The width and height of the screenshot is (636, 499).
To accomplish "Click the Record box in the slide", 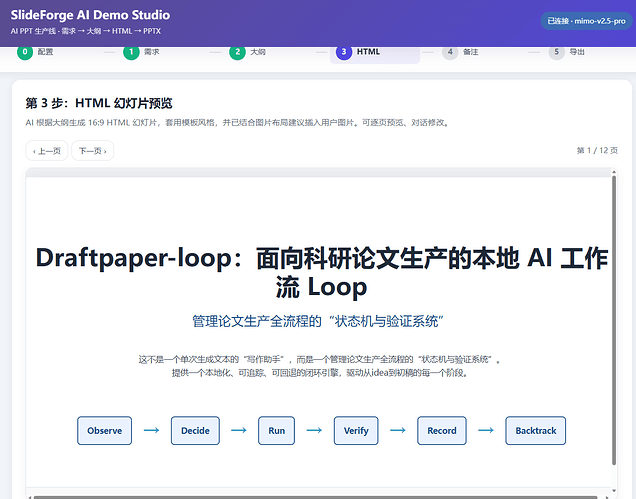I will pos(442,430).
